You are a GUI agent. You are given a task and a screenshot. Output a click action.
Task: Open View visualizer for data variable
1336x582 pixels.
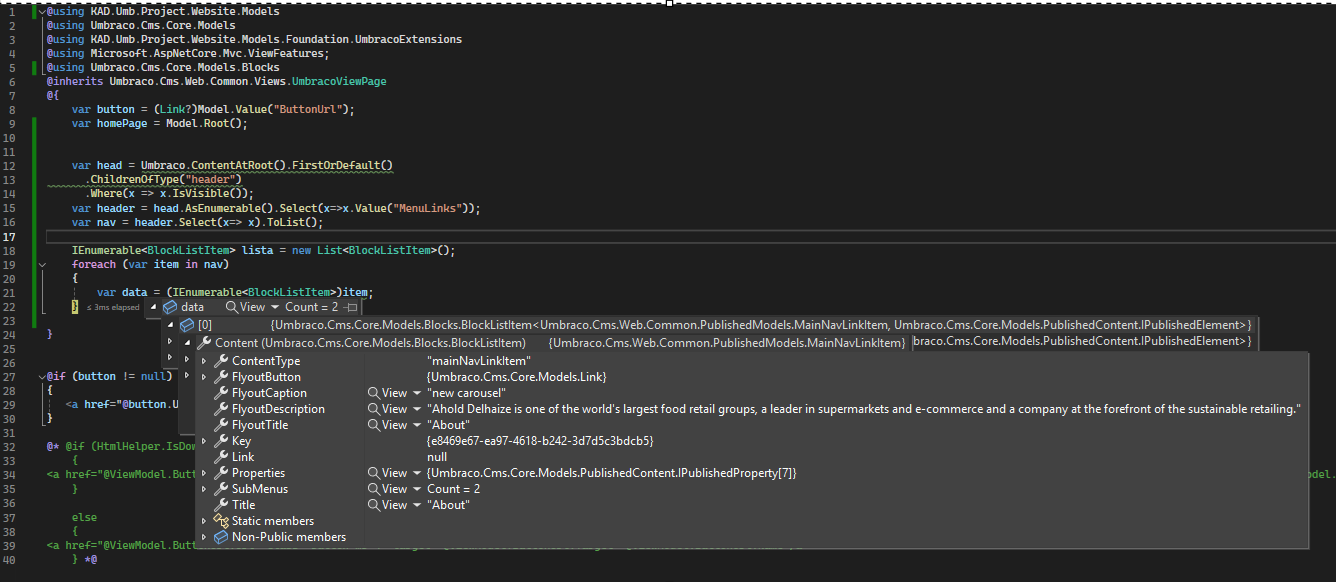click(x=245, y=308)
